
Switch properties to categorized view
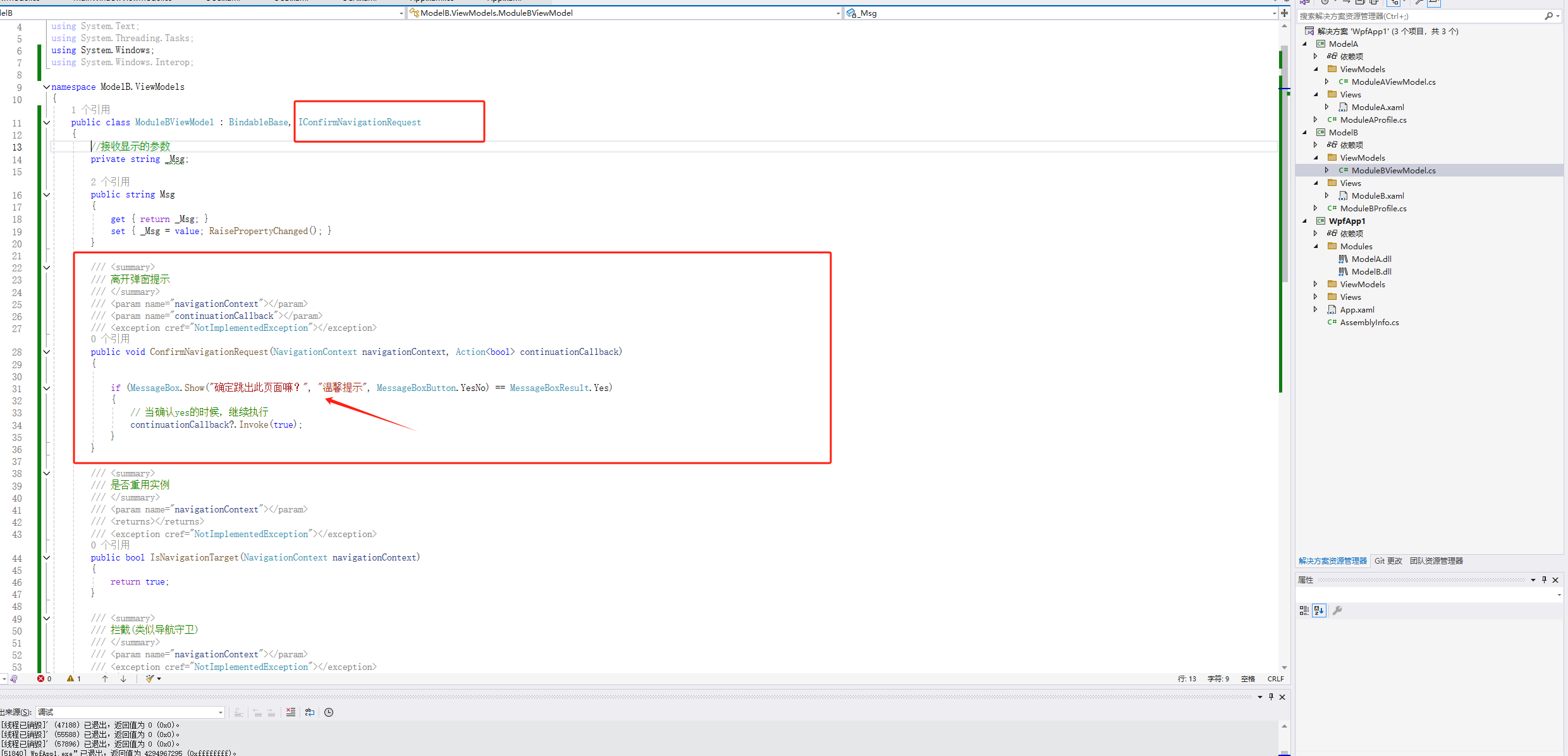pyautogui.click(x=1304, y=610)
